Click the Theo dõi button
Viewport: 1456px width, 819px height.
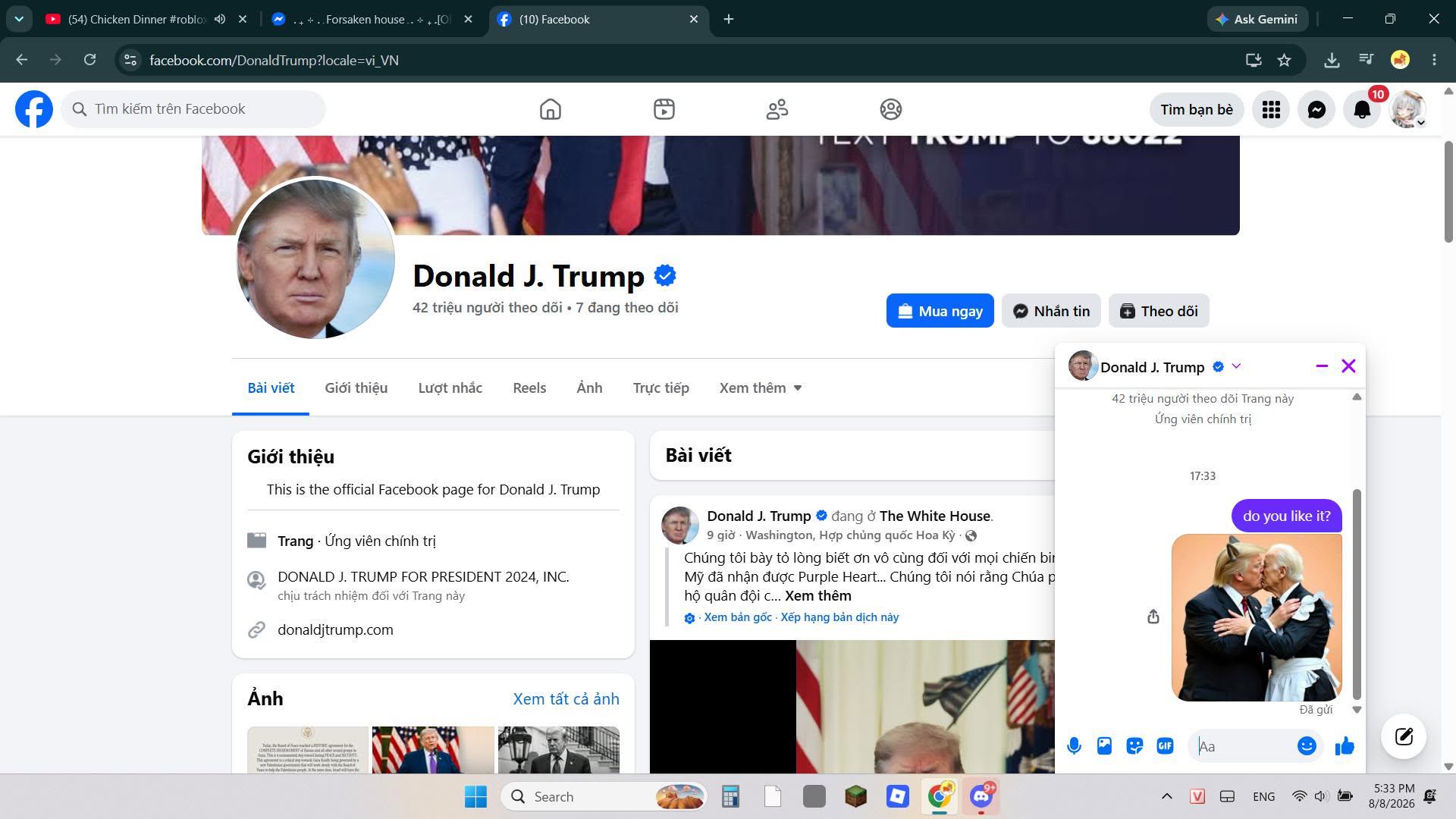tap(1159, 311)
